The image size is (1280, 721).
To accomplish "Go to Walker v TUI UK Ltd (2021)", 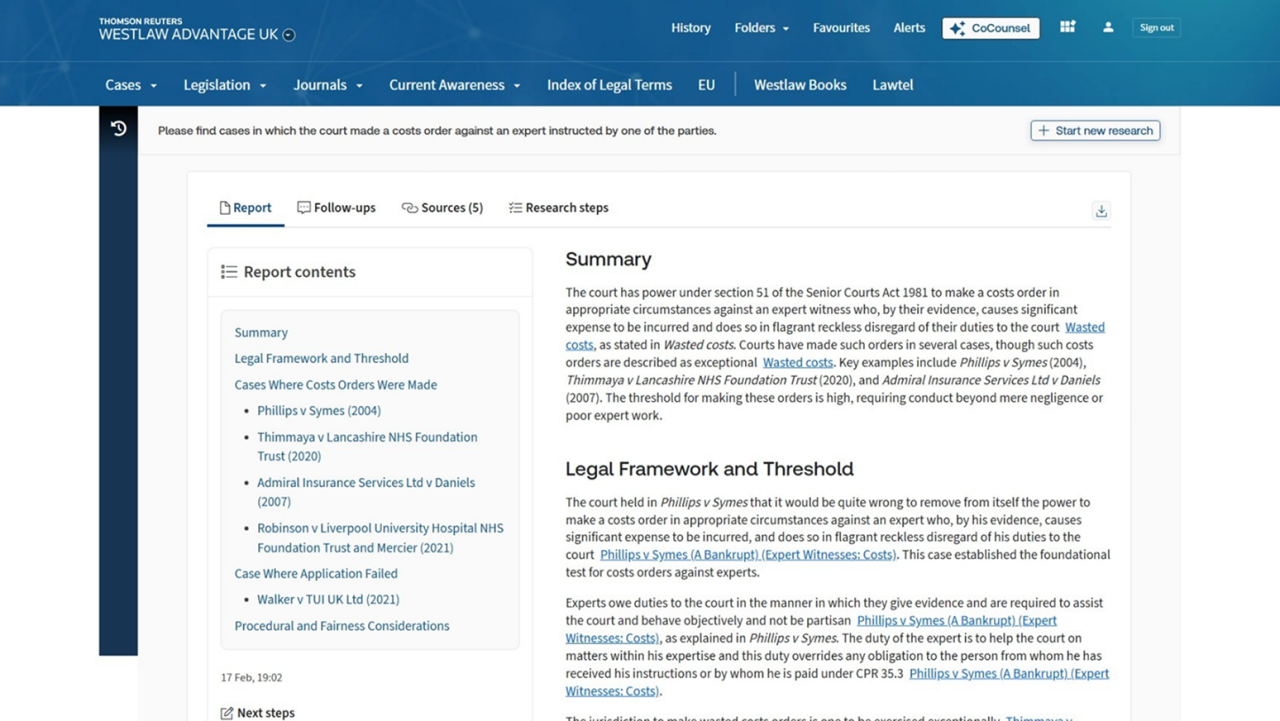I will pos(327,600).
